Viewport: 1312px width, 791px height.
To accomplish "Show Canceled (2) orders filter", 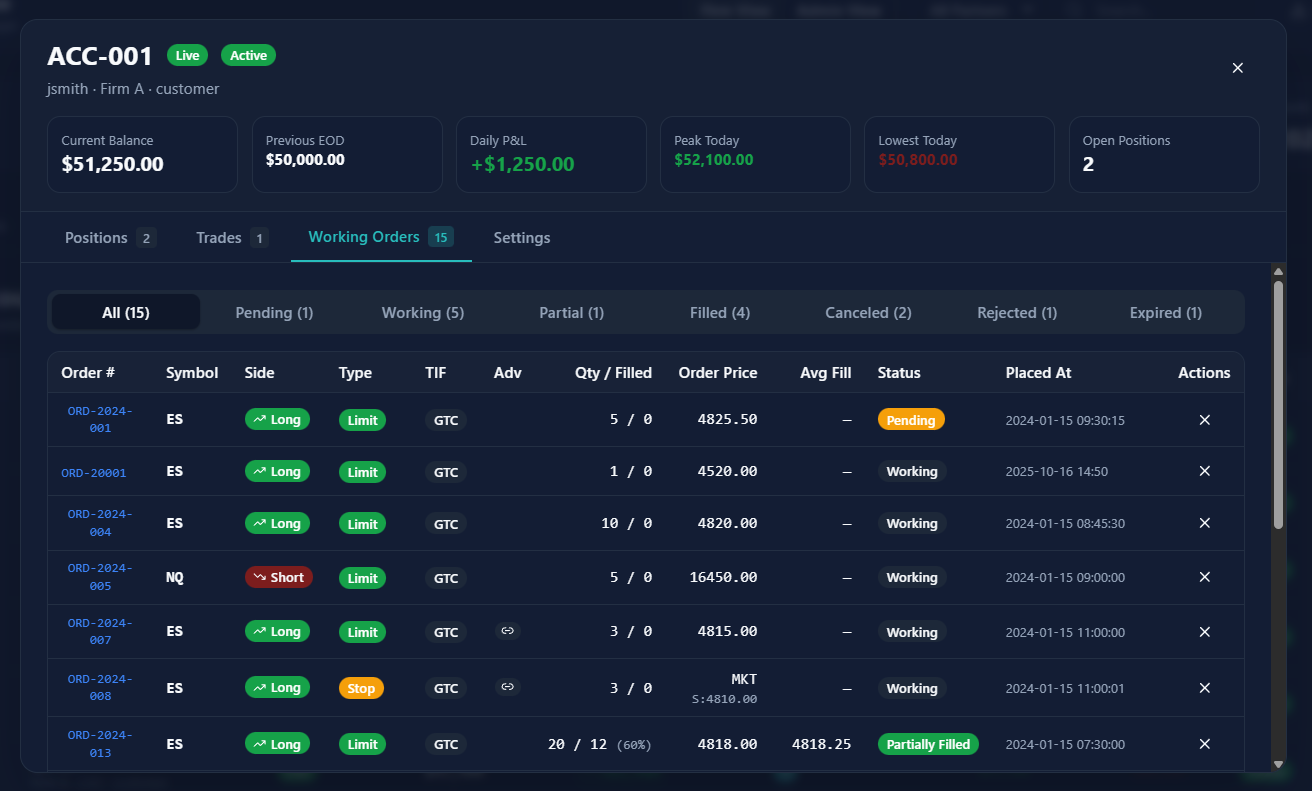I will 868,313.
